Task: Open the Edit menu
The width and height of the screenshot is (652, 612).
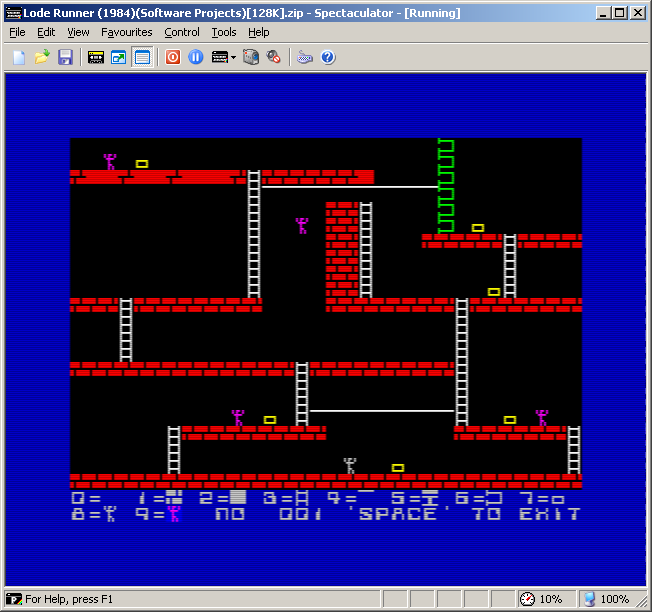Action: tap(46, 32)
